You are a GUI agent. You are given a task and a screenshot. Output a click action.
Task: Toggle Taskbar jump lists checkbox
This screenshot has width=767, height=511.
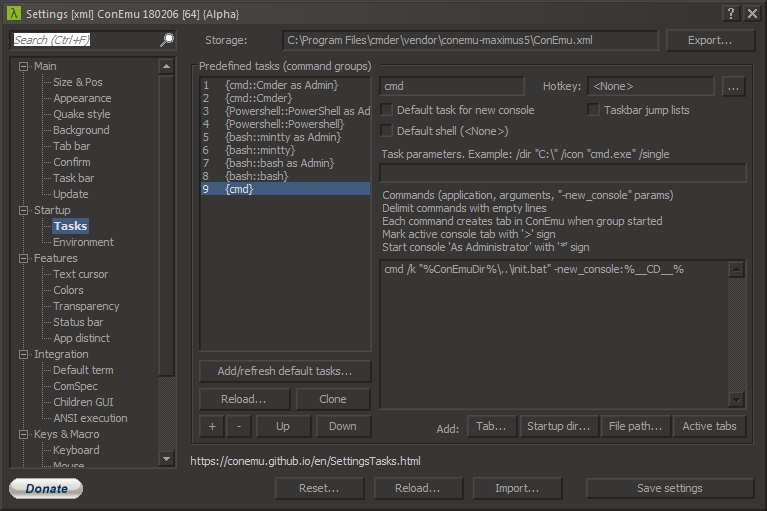click(x=593, y=110)
